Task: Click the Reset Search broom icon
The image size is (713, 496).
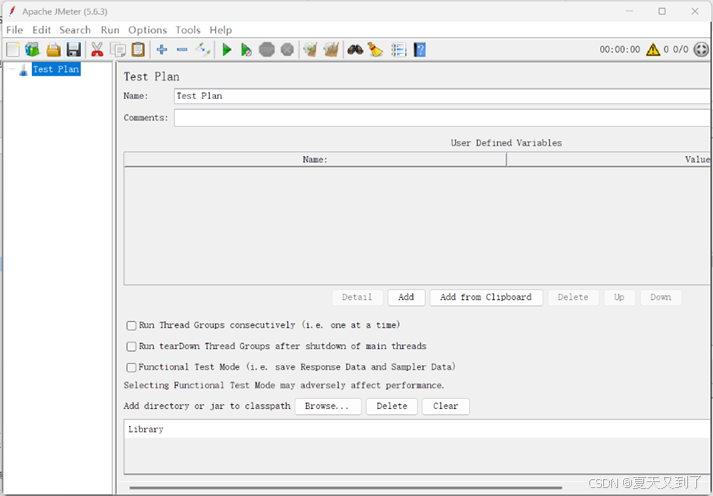Action: [x=376, y=50]
